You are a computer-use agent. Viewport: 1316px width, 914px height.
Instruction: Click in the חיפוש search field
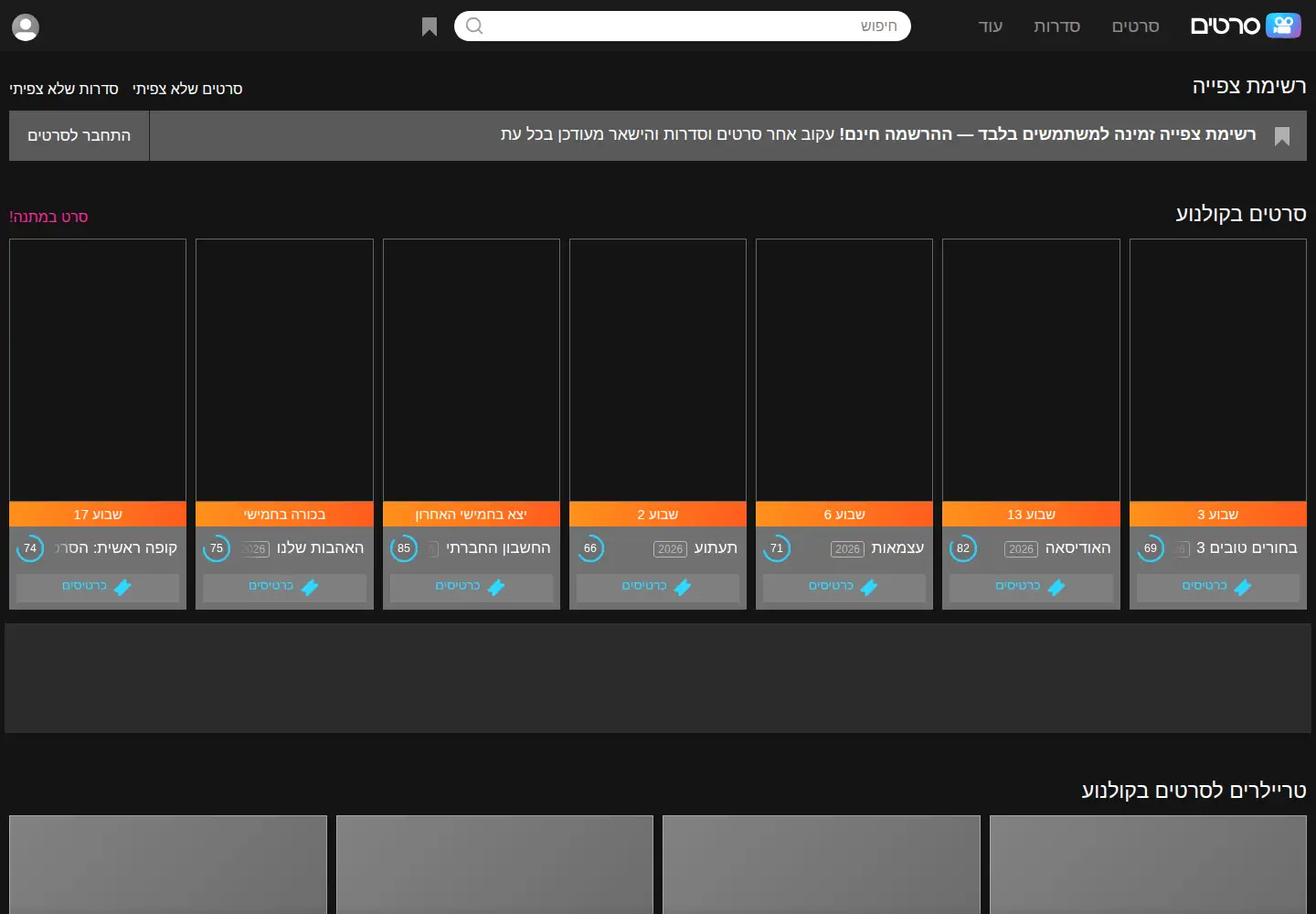click(682, 26)
